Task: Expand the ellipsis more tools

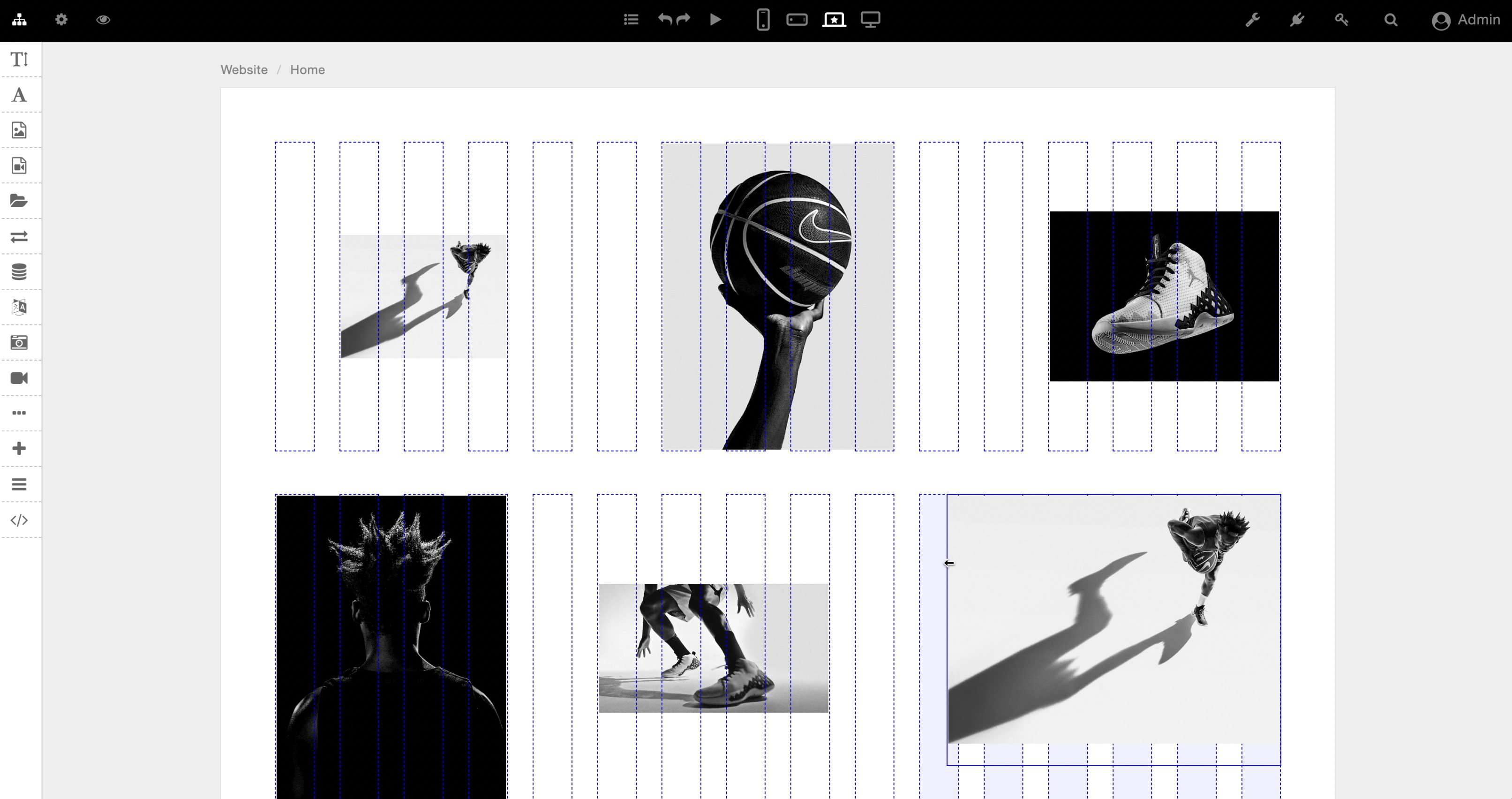Action: pos(19,413)
